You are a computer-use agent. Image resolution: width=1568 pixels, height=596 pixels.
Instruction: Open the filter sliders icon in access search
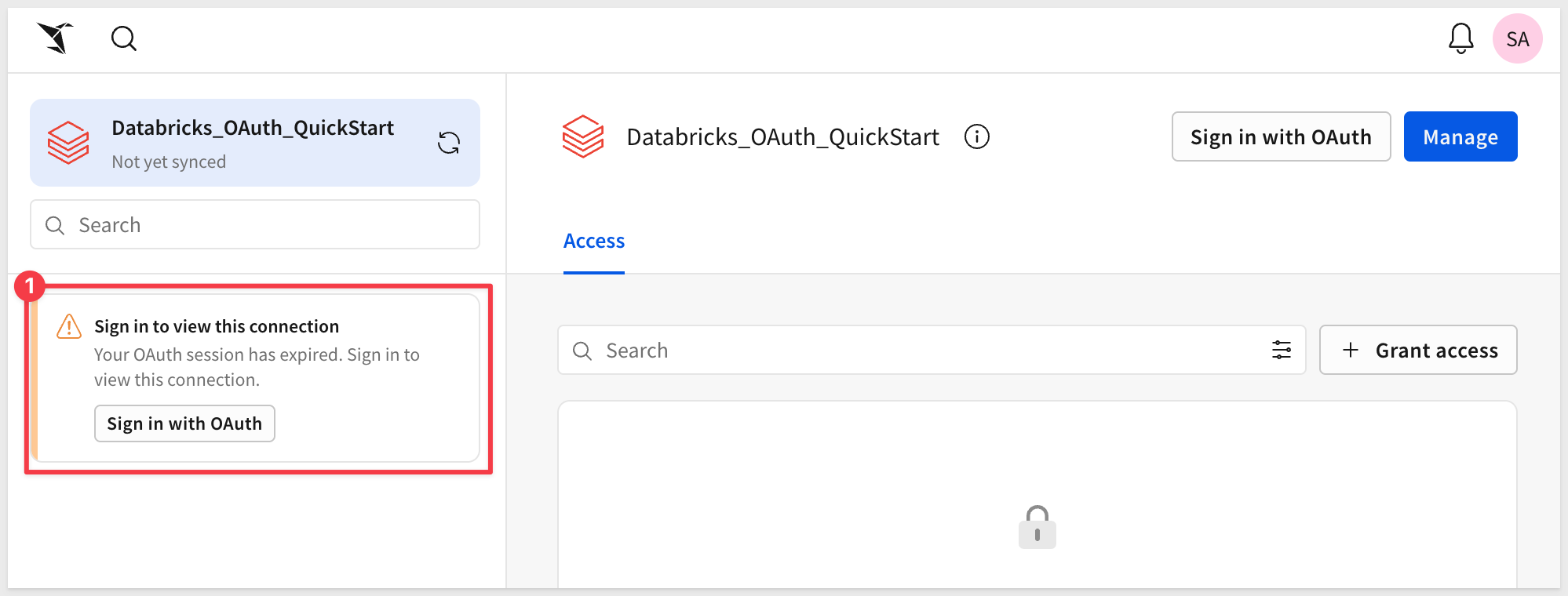click(x=1281, y=350)
